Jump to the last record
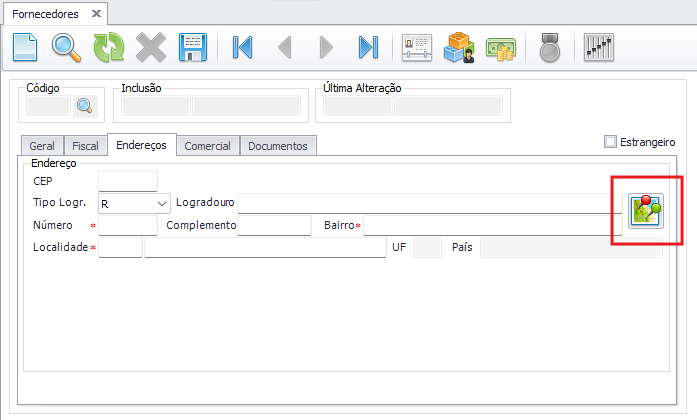 (368, 47)
